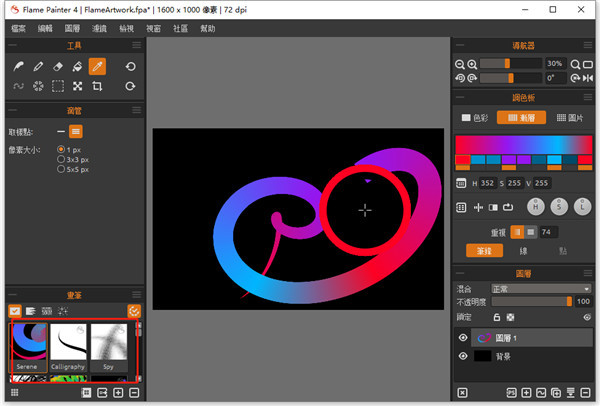Select the rectangular marquee selection tool
The width and height of the screenshot is (600, 406).
[x=58, y=87]
